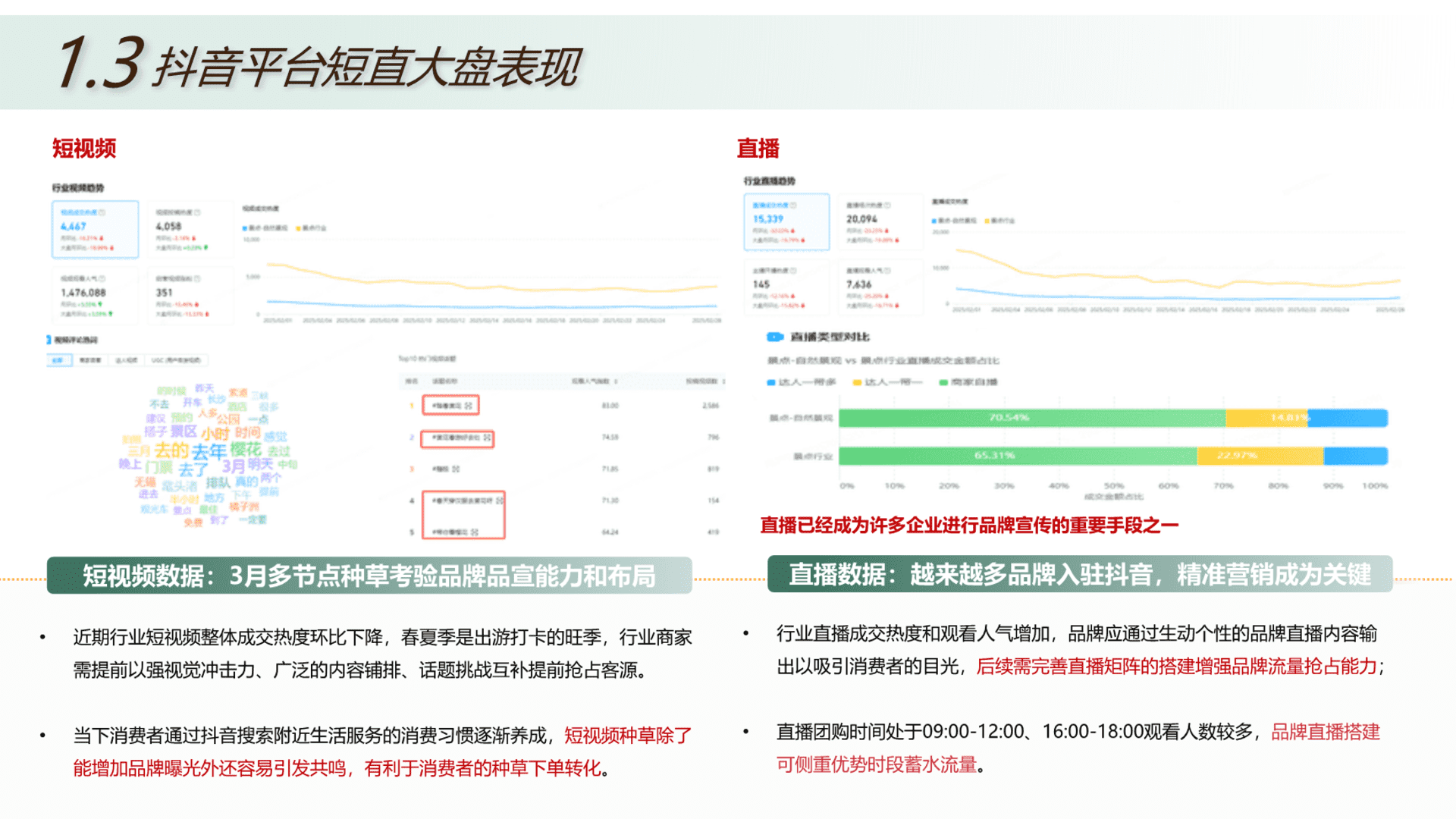Select the 1,476,088 metric card
The height and width of the screenshot is (819, 1456).
(96, 296)
